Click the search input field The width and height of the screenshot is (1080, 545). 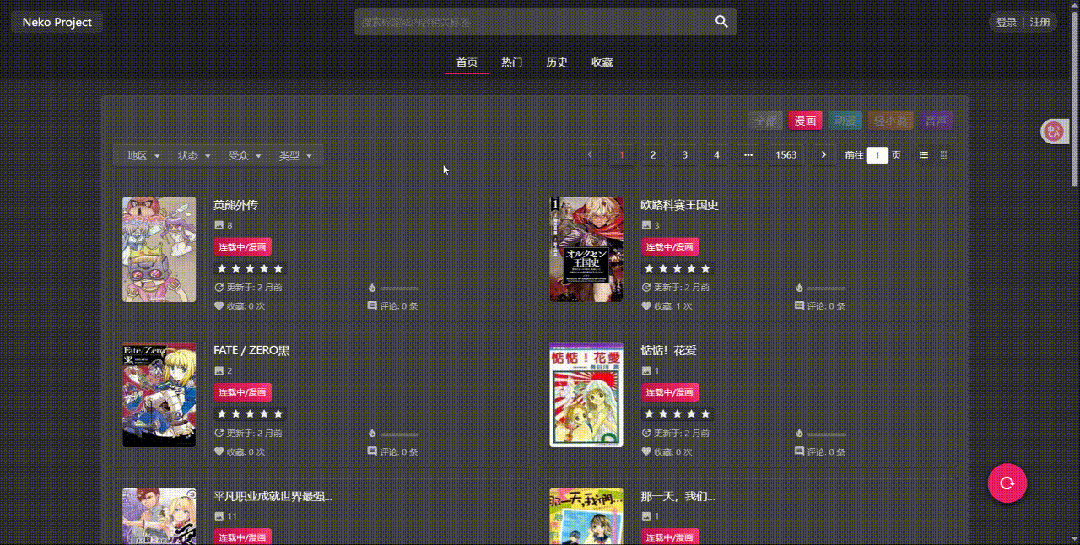[534, 21]
